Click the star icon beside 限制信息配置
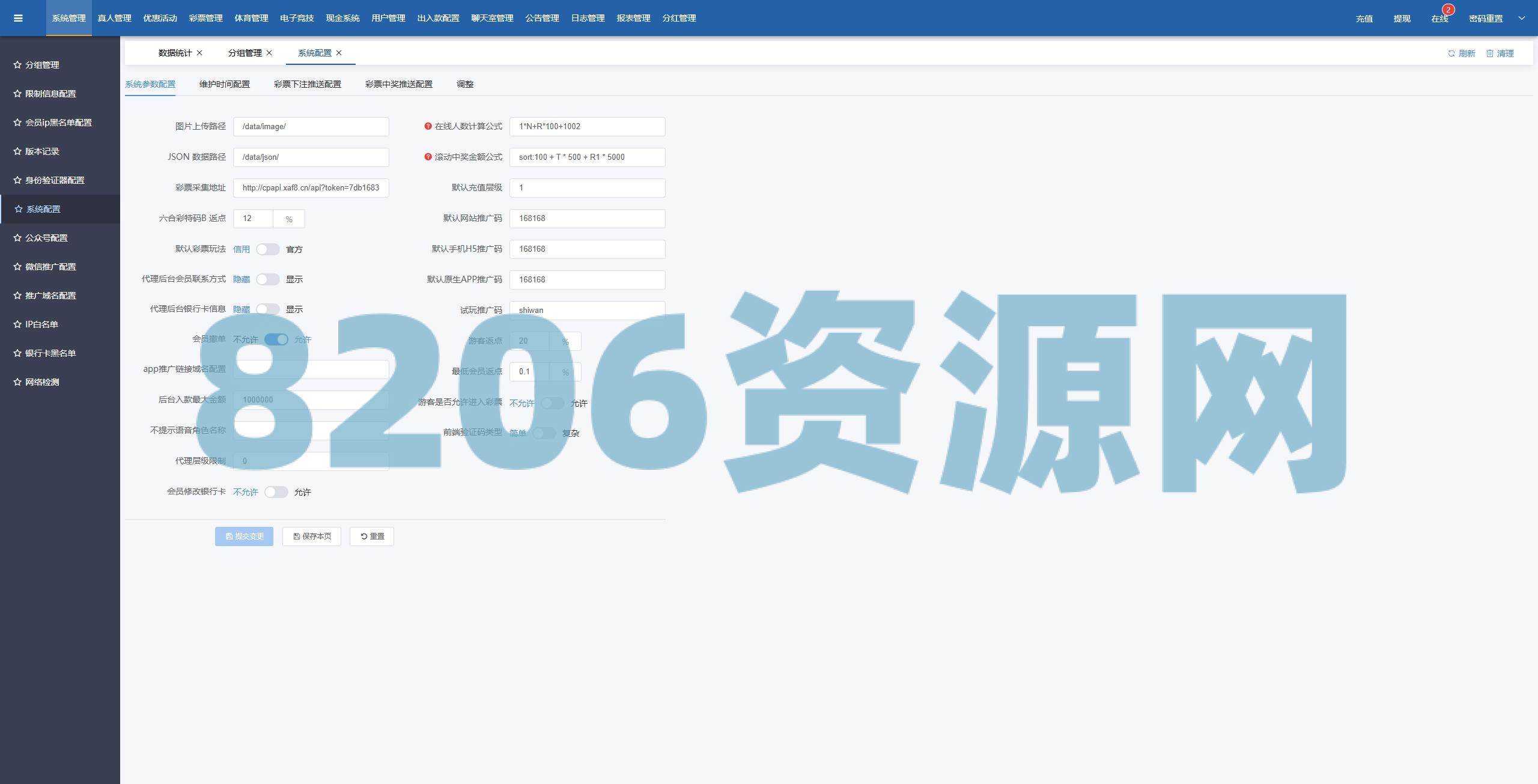This screenshot has height=784, width=1538. [x=17, y=94]
